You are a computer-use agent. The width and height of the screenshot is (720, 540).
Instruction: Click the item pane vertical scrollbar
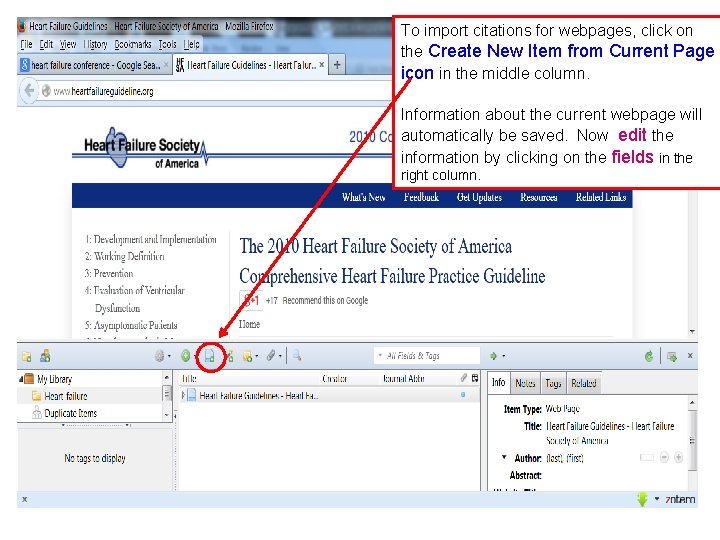click(692, 439)
